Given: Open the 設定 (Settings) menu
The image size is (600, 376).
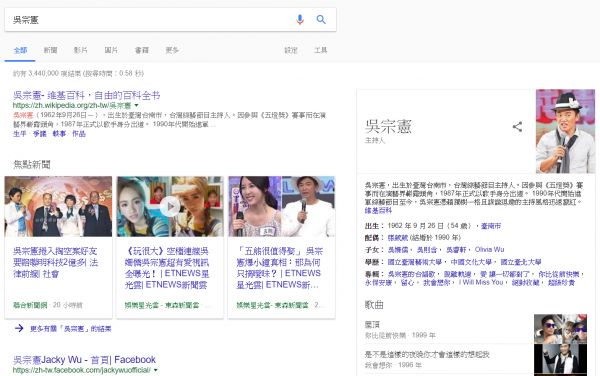Looking at the screenshot, I should [291, 50].
